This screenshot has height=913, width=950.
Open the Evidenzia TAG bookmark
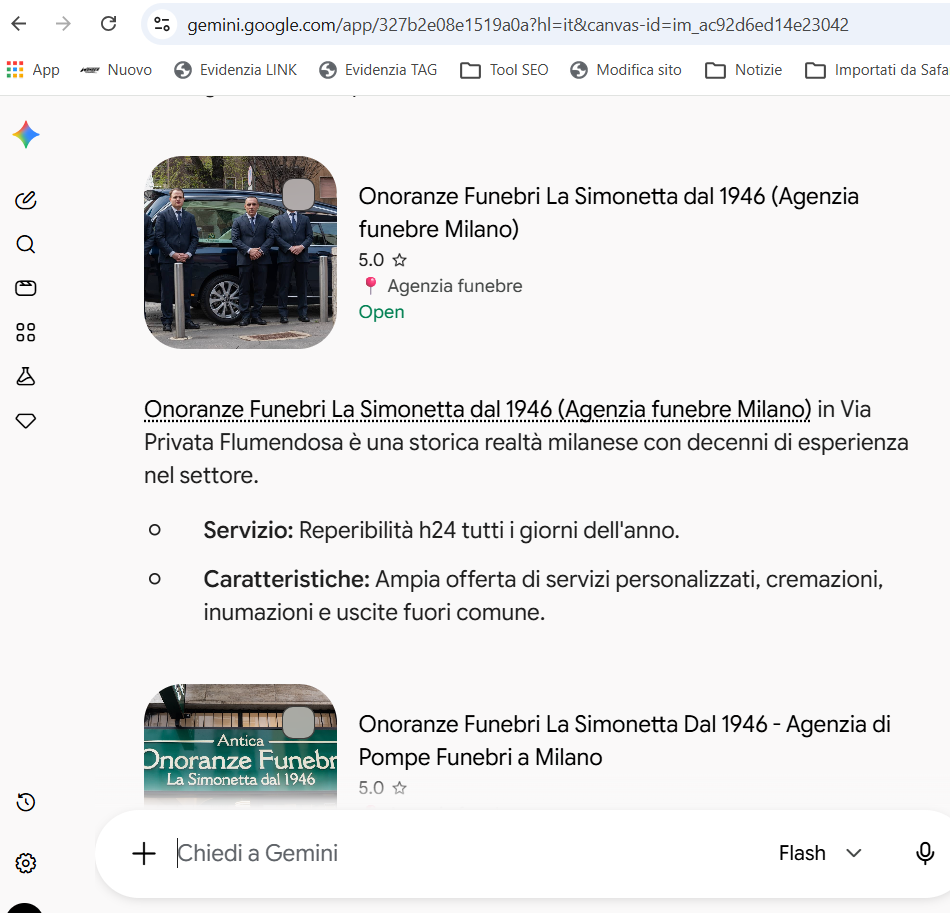pyautogui.click(x=378, y=70)
